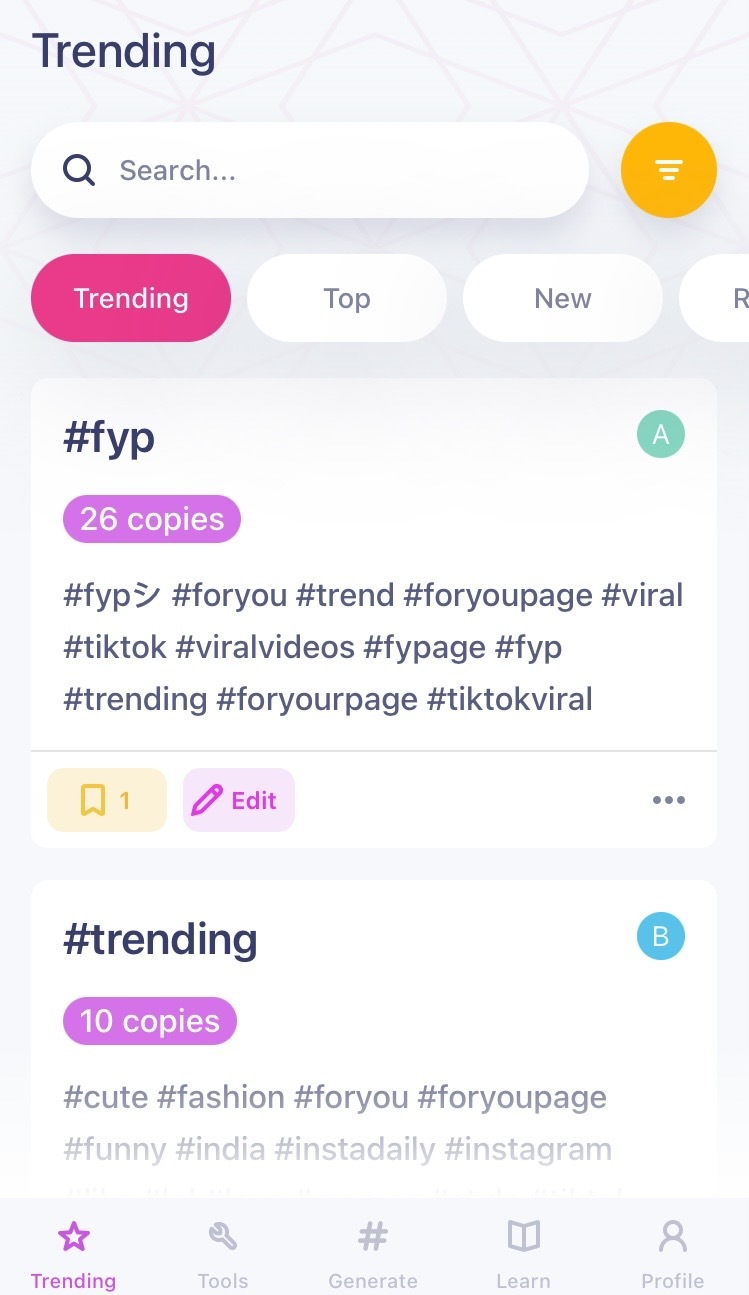Switch to the New filter pill
This screenshot has width=749, height=1295.
click(x=562, y=298)
